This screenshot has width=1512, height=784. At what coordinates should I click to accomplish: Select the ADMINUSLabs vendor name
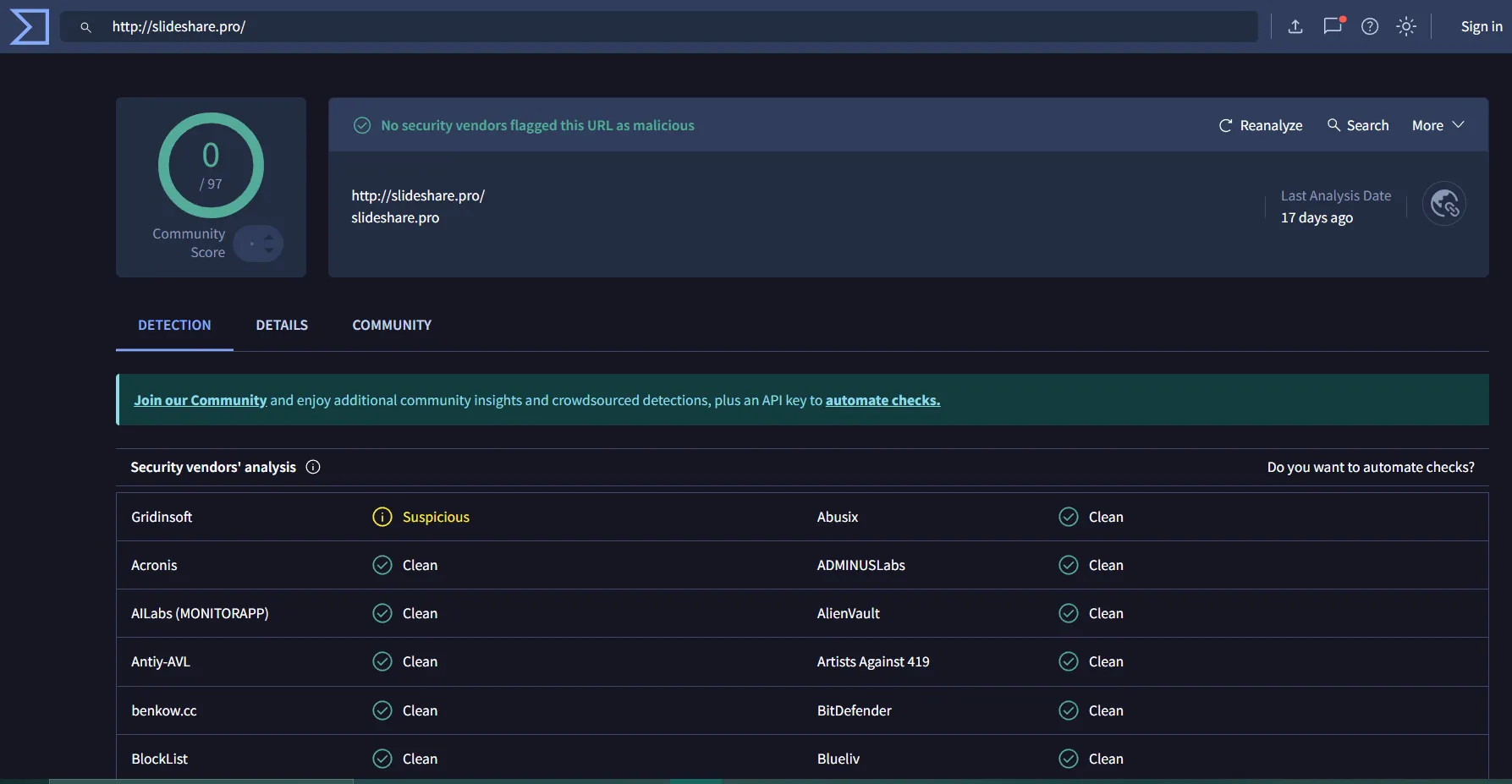861,565
